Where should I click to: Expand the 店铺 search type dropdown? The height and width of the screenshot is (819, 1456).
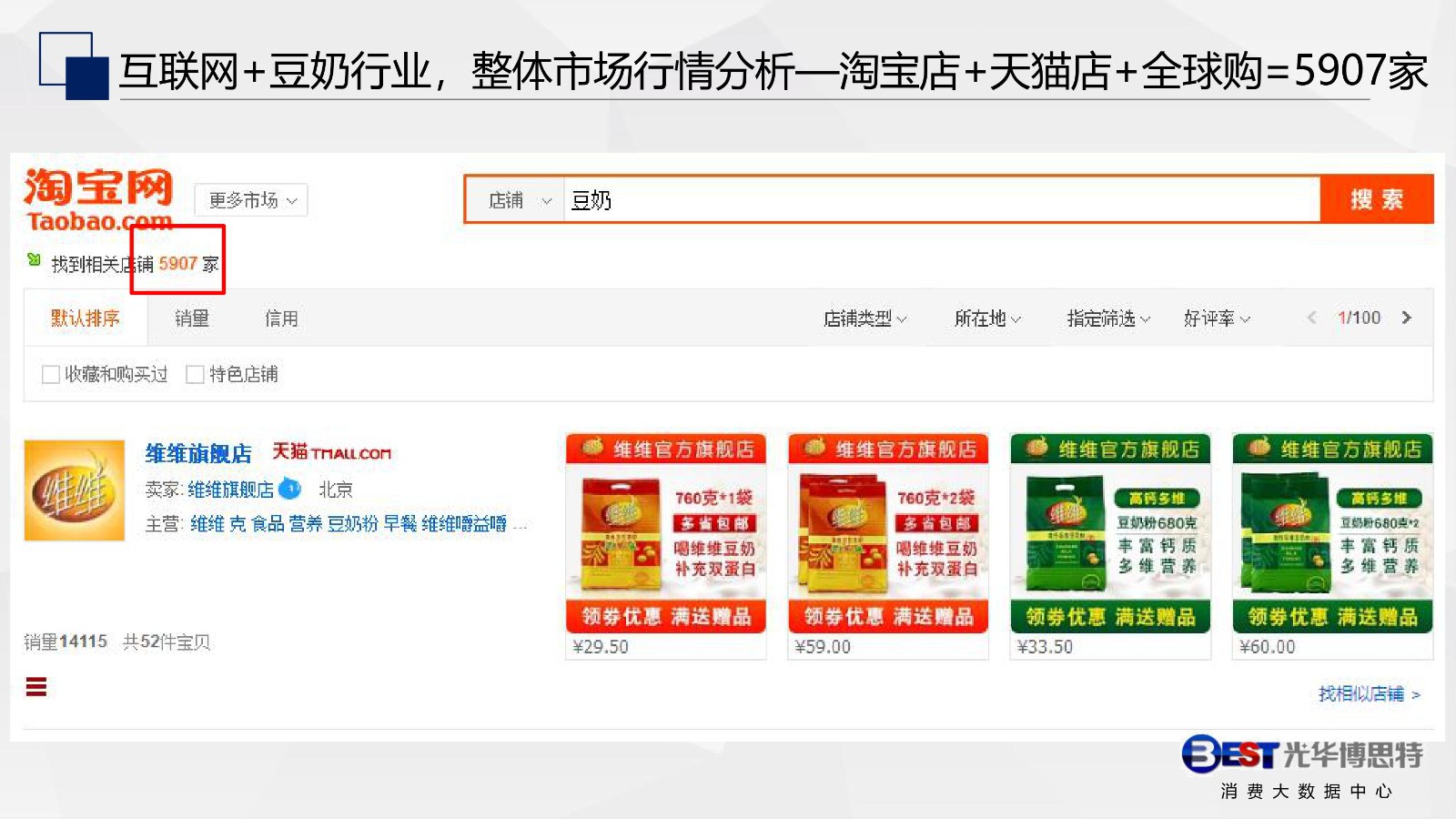point(518,200)
